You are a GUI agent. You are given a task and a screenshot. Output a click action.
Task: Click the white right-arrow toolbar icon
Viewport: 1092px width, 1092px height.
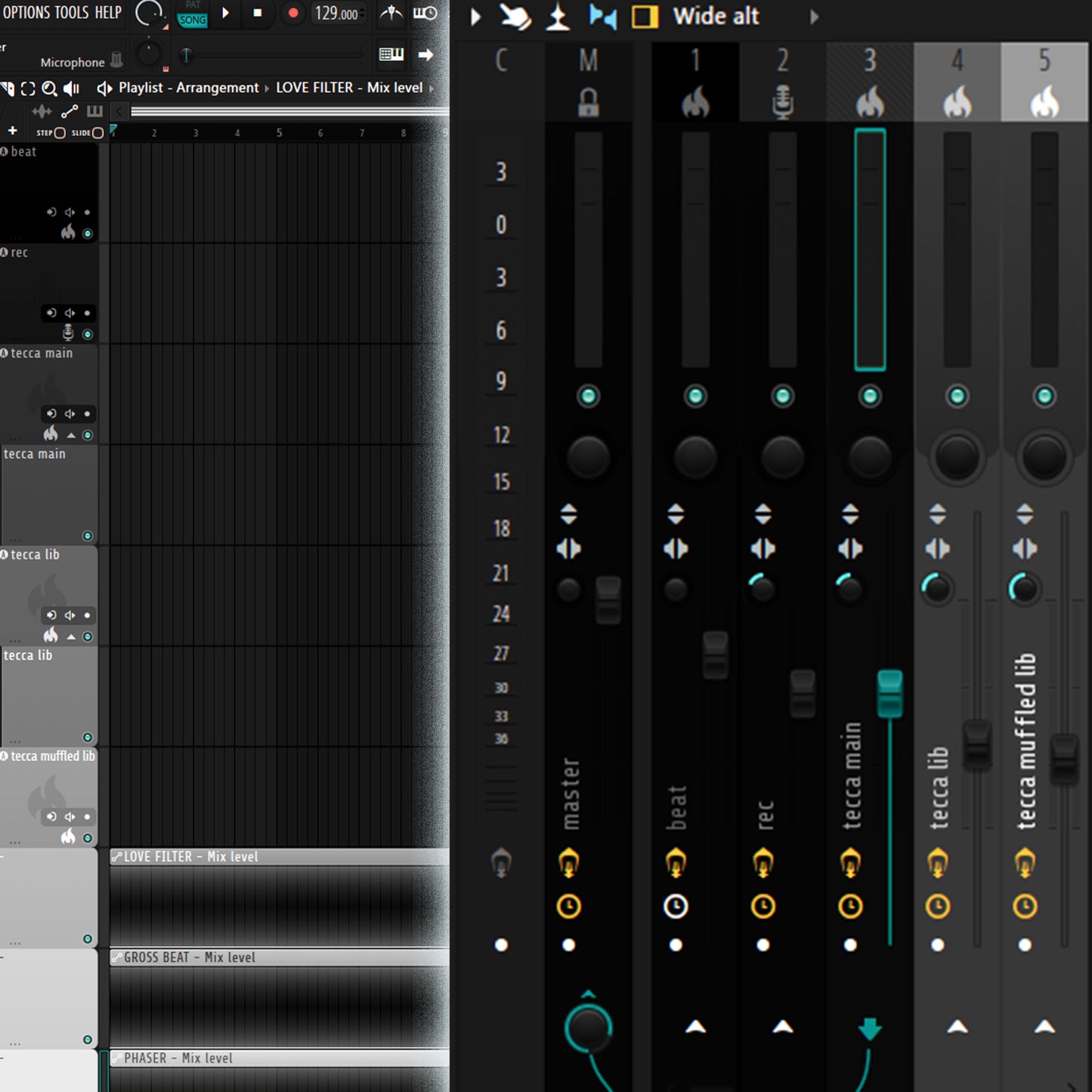point(425,54)
